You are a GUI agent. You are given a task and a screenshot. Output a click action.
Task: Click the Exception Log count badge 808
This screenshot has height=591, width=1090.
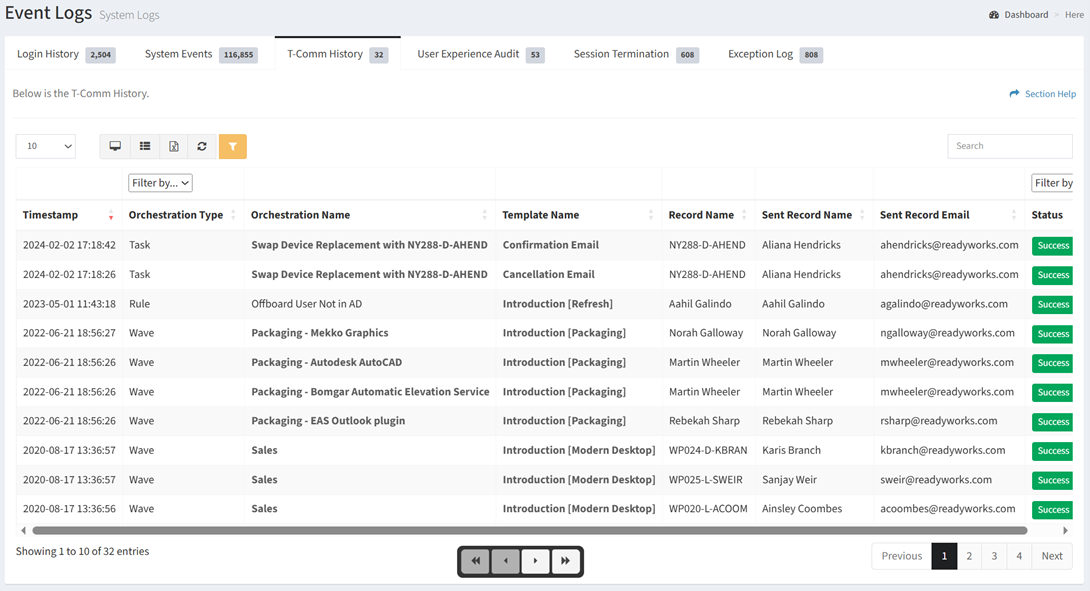tap(811, 55)
